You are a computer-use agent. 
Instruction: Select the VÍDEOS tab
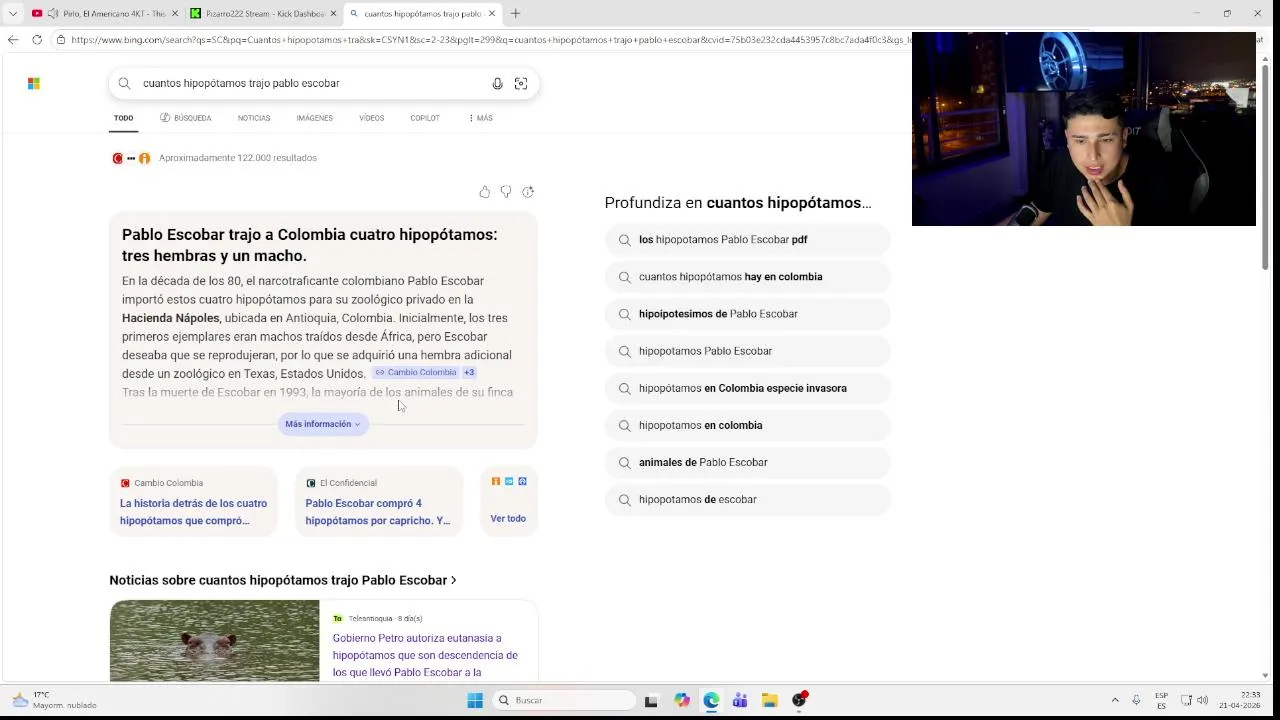(371, 118)
